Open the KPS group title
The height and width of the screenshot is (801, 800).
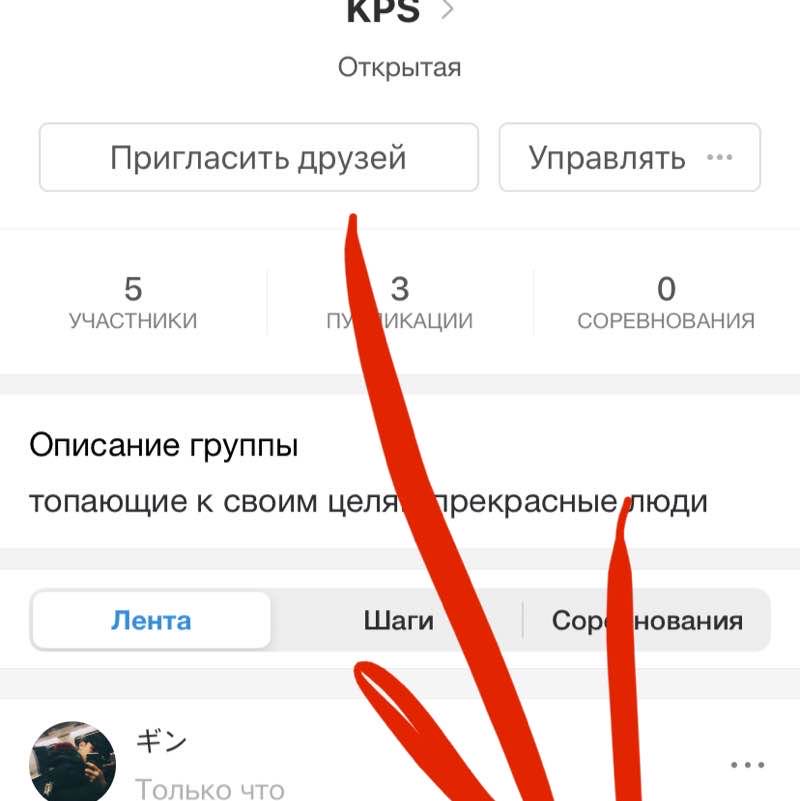click(383, 10)
